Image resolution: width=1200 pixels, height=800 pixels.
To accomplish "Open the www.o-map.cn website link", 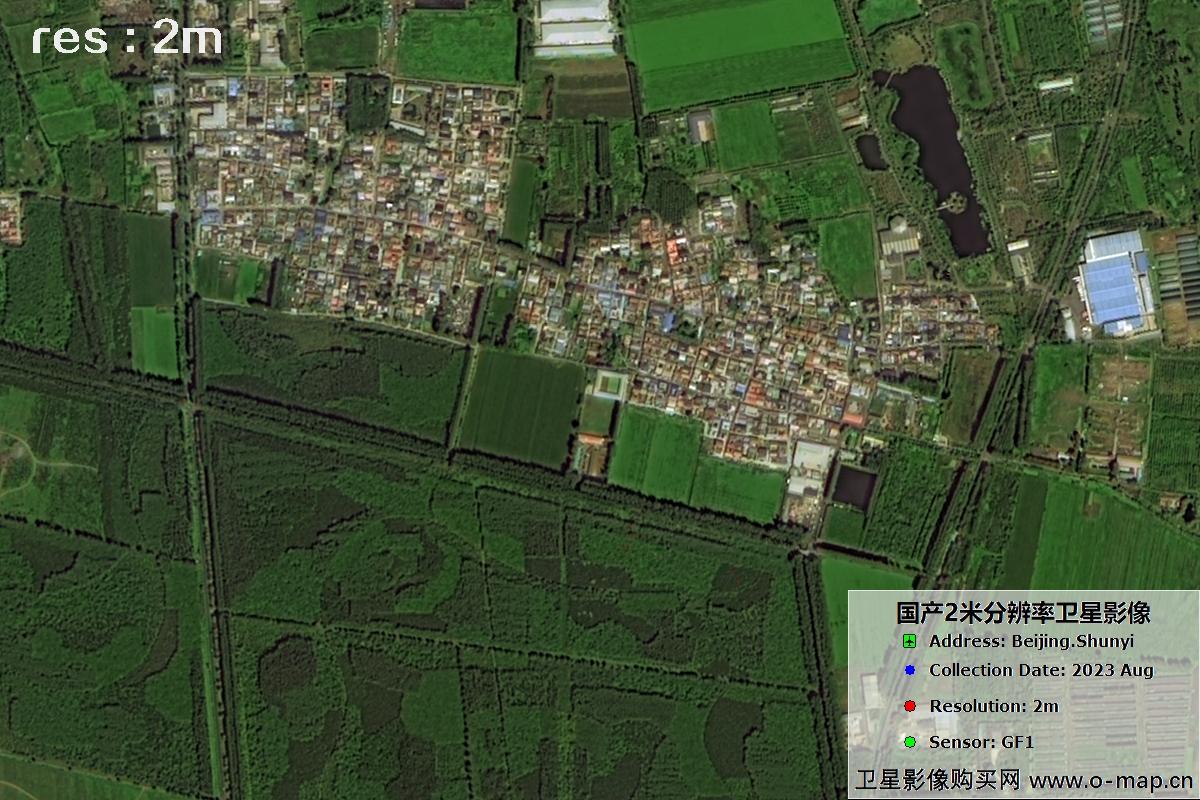I will point(1111,780).
